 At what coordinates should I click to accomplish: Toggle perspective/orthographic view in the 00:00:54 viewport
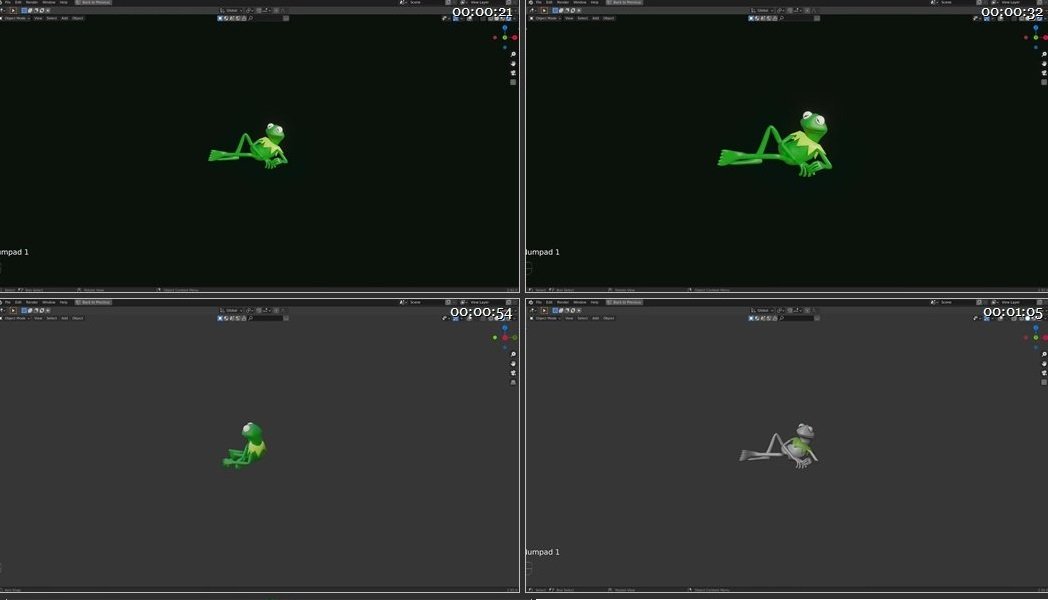point(513,382)
